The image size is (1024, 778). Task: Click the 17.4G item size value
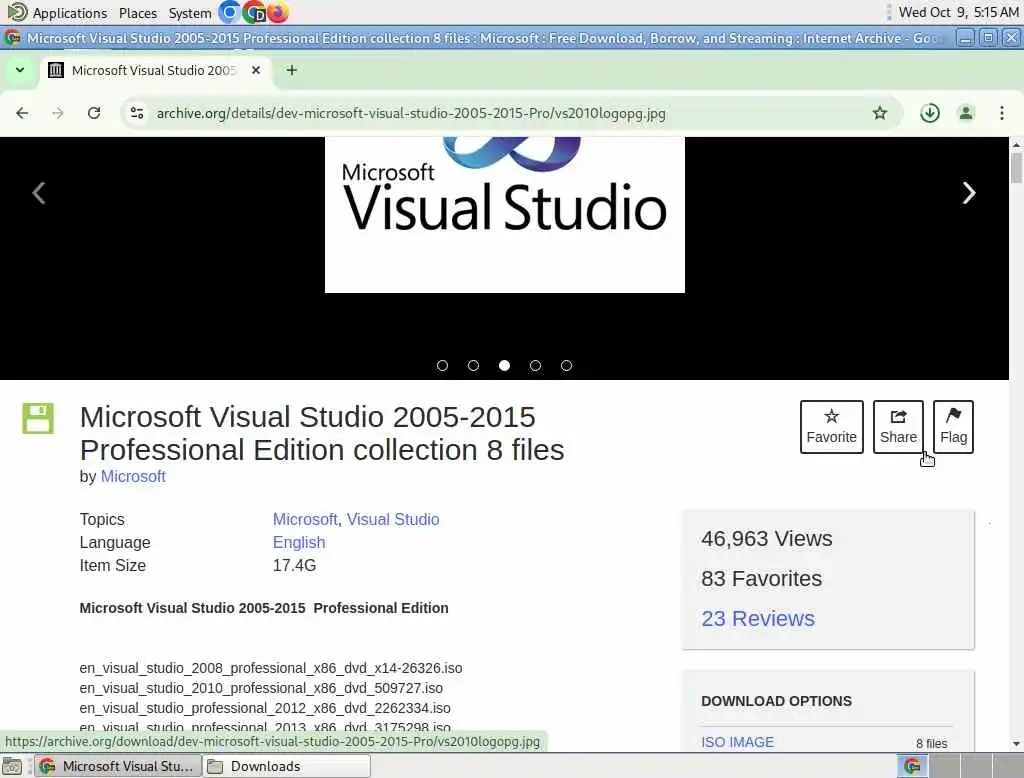tap(295, 565)
